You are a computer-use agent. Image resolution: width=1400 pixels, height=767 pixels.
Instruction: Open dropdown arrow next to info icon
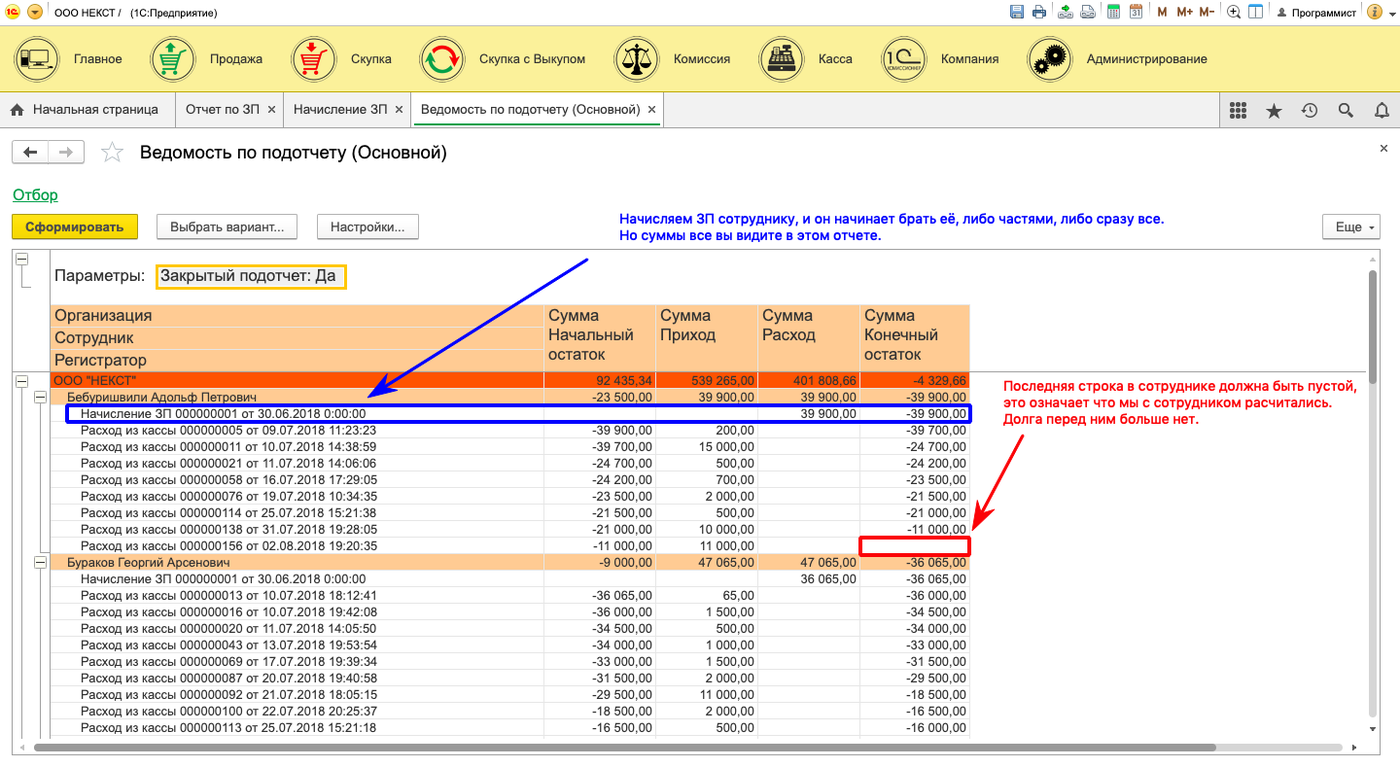(1393, 13)
